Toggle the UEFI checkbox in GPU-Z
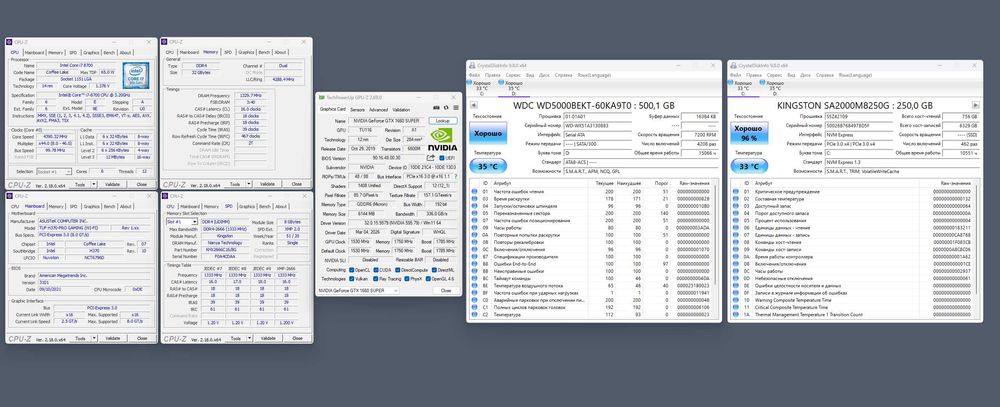Image resolution: width=1000 pixels, height=407 pixels. click(441, 158)
